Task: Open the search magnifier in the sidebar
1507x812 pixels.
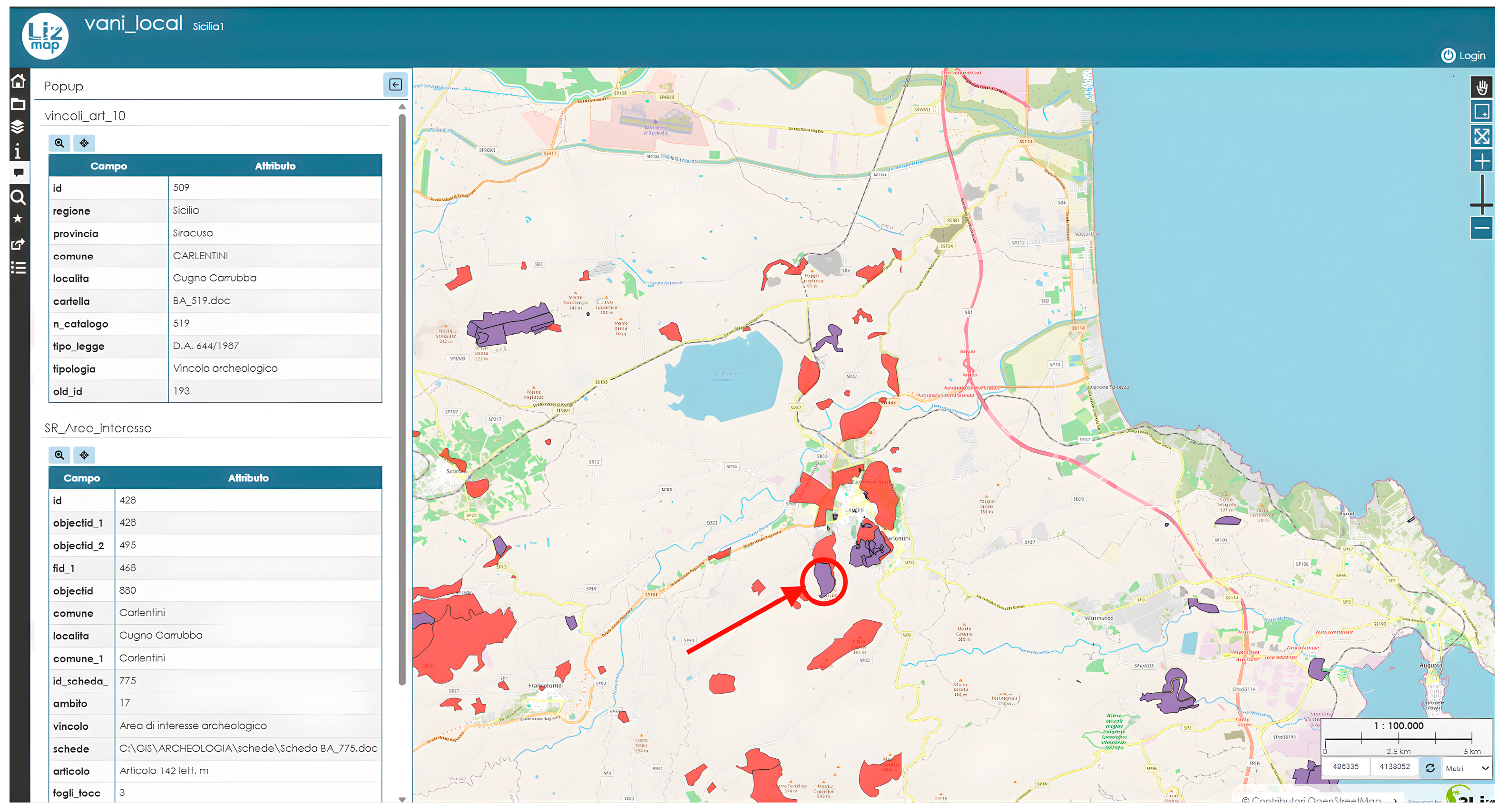Action: pyautogui.click(x=18, y=197)
